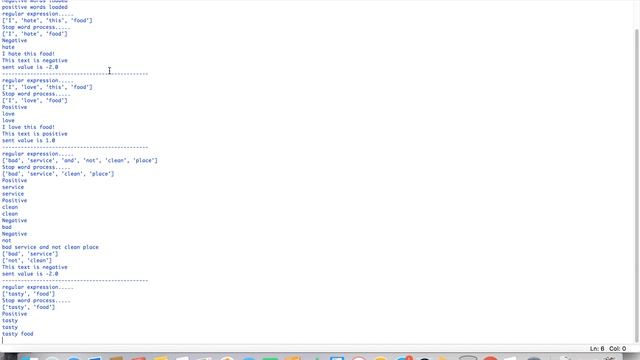Click the single word 'hate' output line
The height and width of the screenshot is (360, 640).
[x=8, y=47]
